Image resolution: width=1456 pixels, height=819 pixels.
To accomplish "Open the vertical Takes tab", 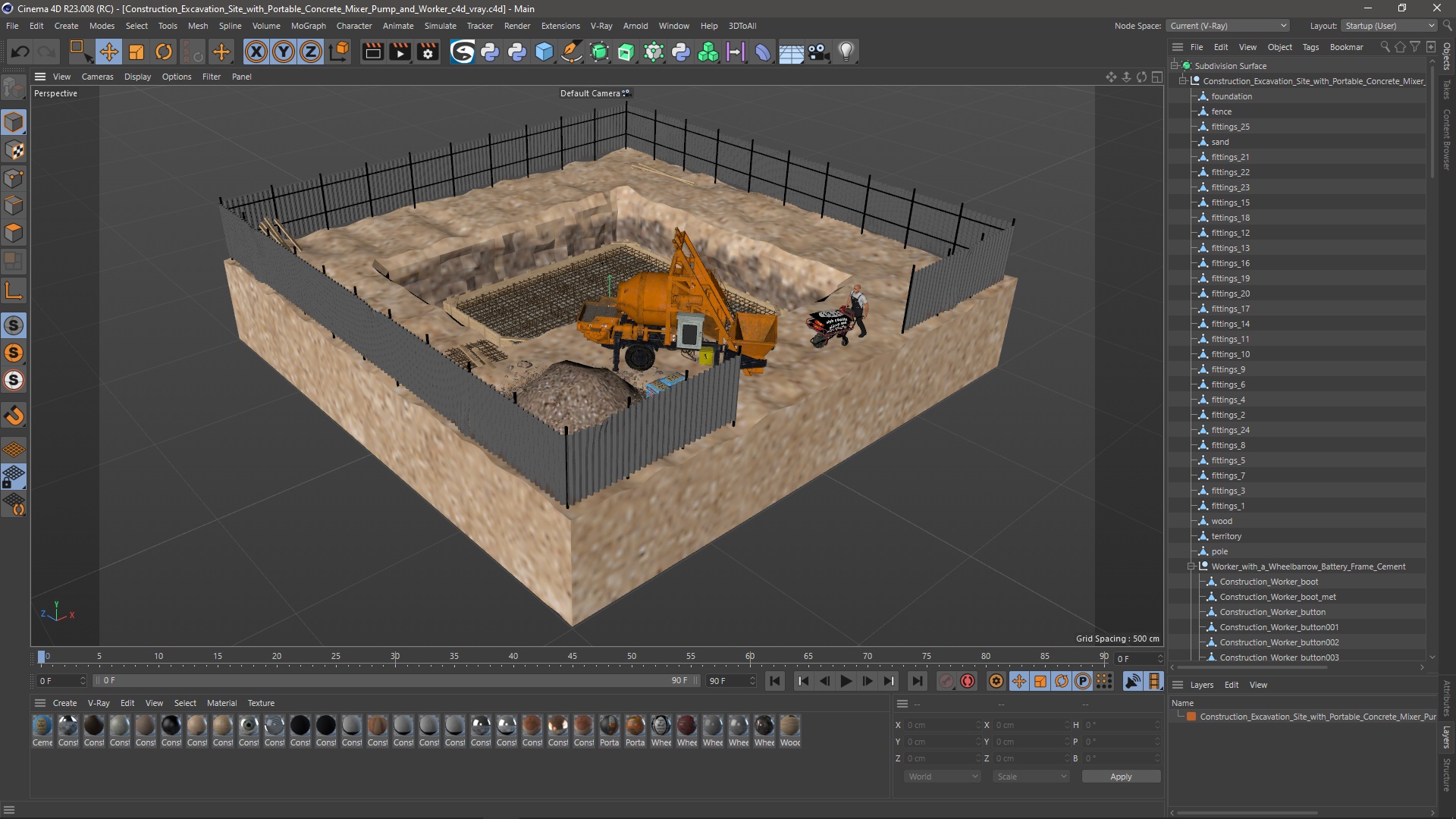I will tap(1447, 89).
